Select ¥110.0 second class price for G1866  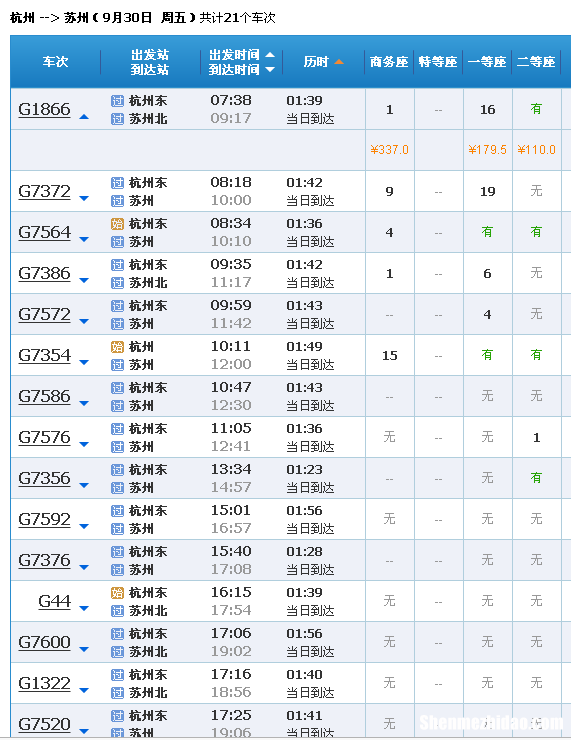click(537, 150)
